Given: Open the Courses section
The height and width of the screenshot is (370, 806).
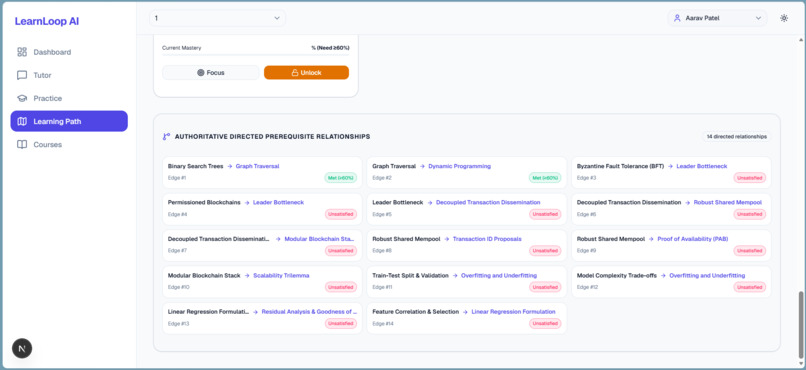Looking at the screenshot, I should tap(69, 144).
